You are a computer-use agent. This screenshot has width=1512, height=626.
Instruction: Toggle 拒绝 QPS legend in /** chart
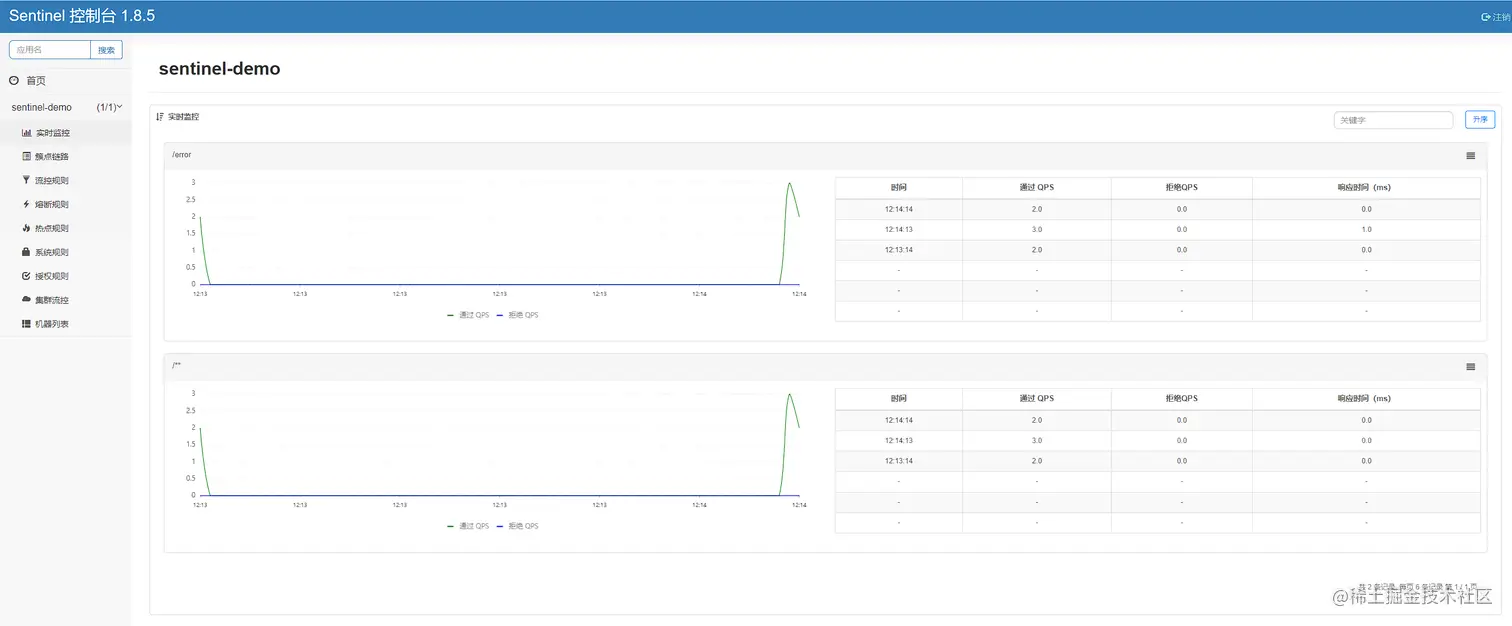(x=517, y=526)
